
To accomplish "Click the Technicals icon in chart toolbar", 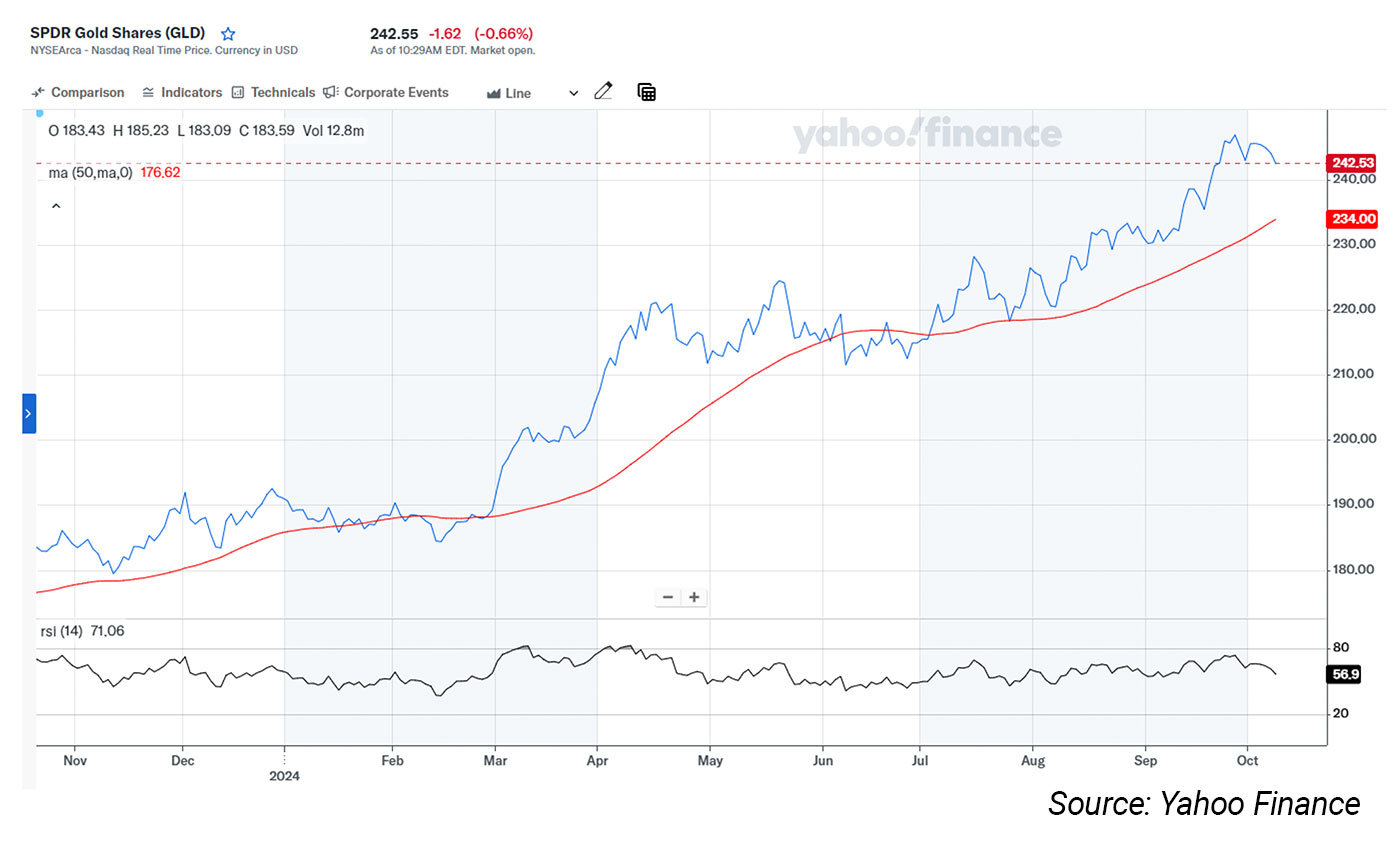I will [238, 93].
